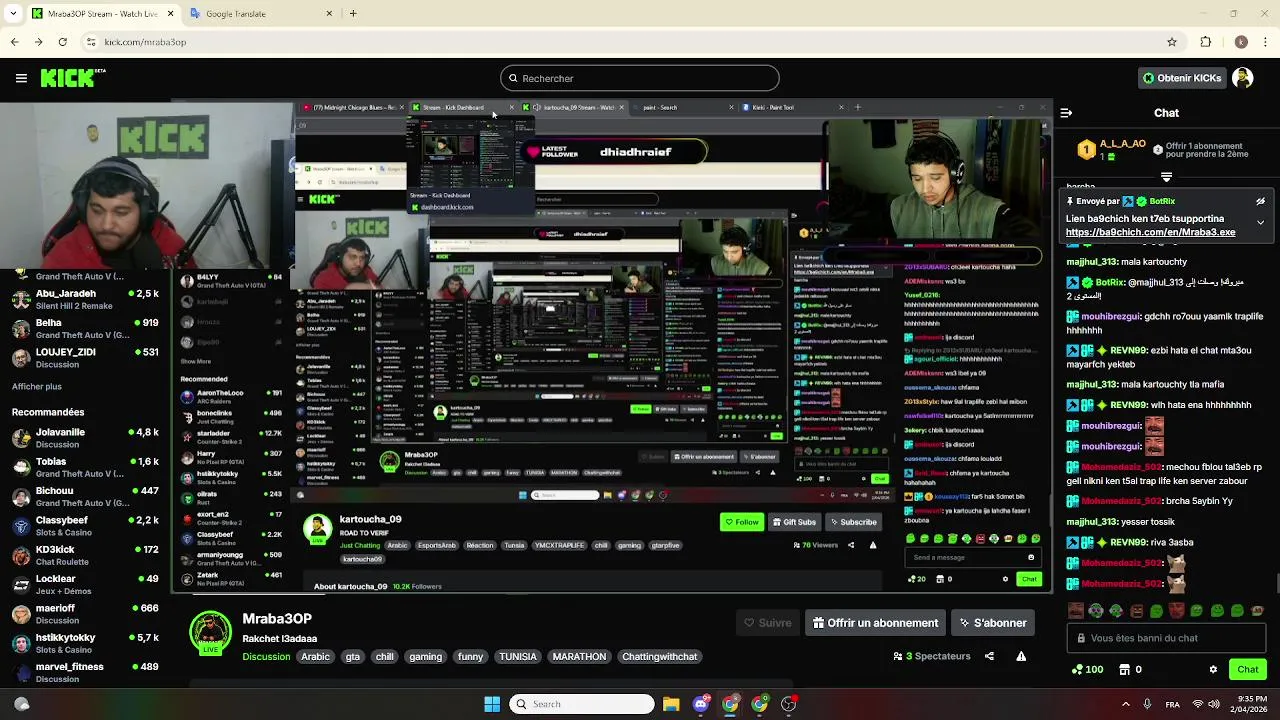Go back in browser history

14,42
